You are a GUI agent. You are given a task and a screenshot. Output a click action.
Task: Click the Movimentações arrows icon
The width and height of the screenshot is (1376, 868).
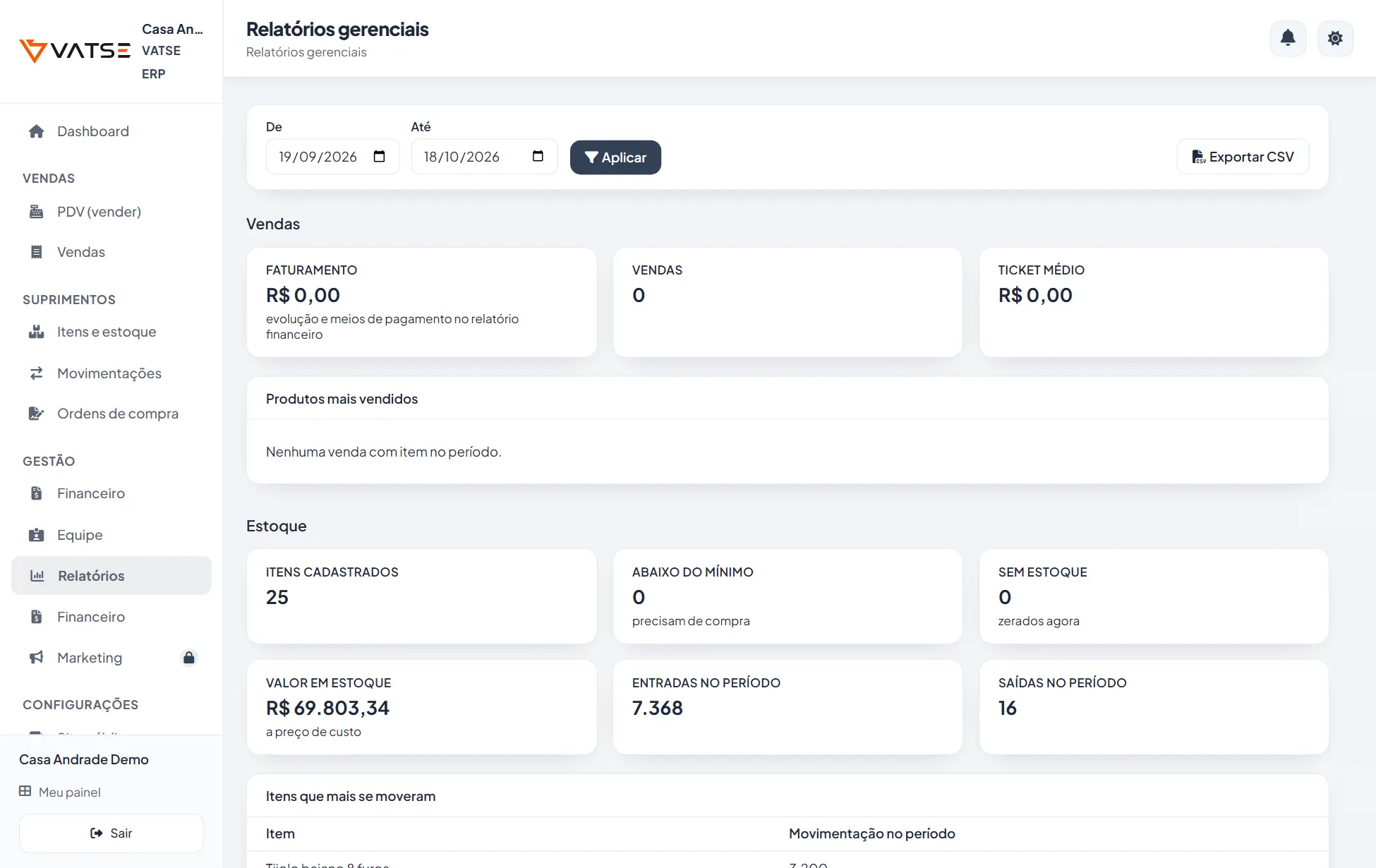[37, 373]
